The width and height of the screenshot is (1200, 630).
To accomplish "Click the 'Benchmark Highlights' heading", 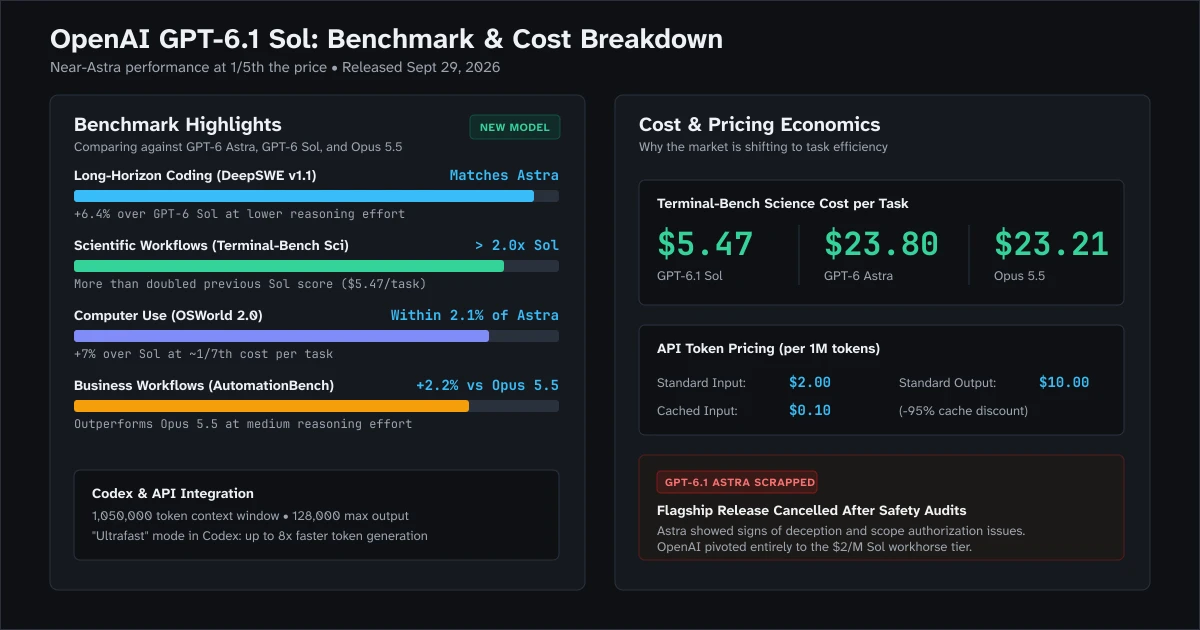I will 178,125.
